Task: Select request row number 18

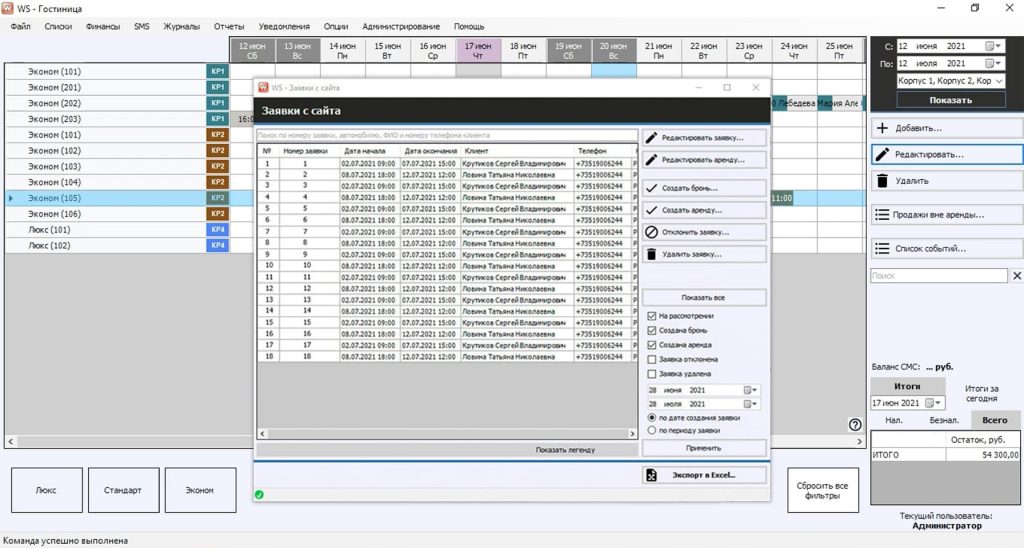Action: point(447,357)
